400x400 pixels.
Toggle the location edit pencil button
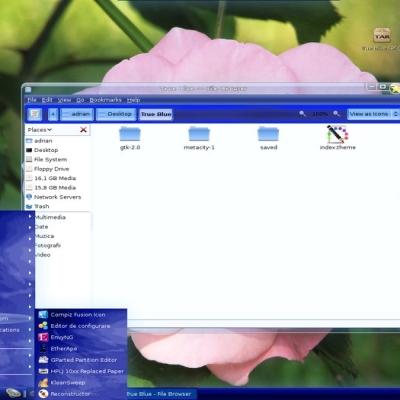[35, 114]
